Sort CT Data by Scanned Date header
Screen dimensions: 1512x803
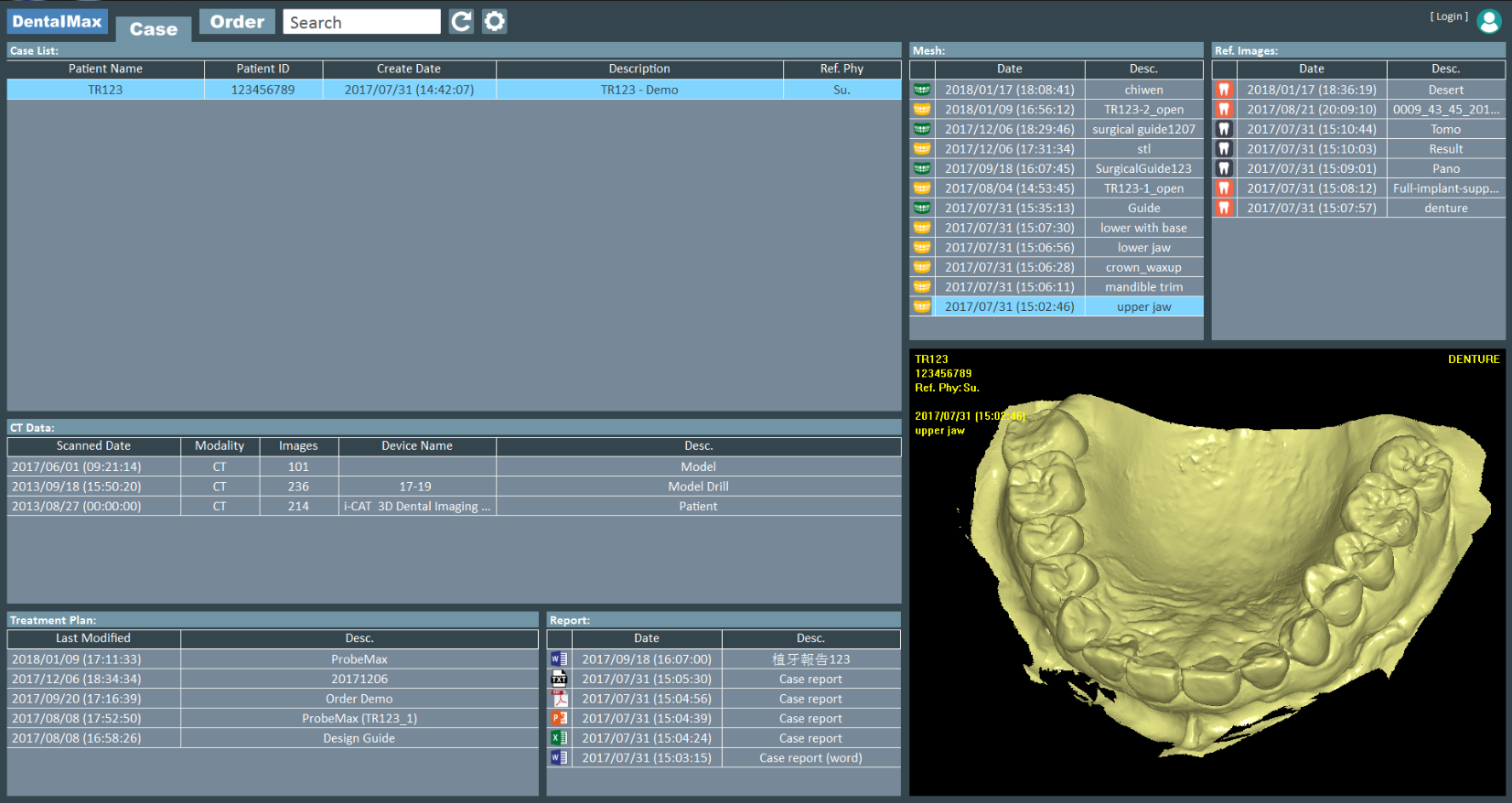point(93,446)
